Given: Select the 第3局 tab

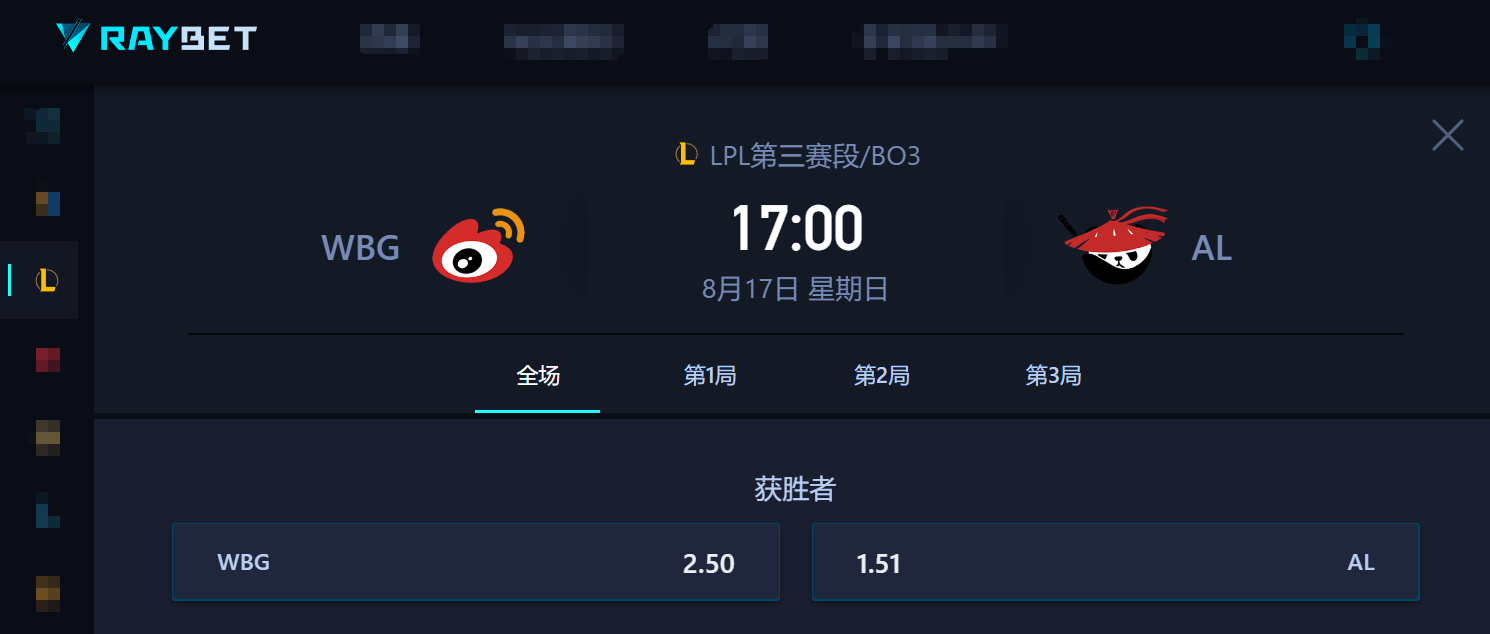Looking at the screenshot, I should [1054, 376].
